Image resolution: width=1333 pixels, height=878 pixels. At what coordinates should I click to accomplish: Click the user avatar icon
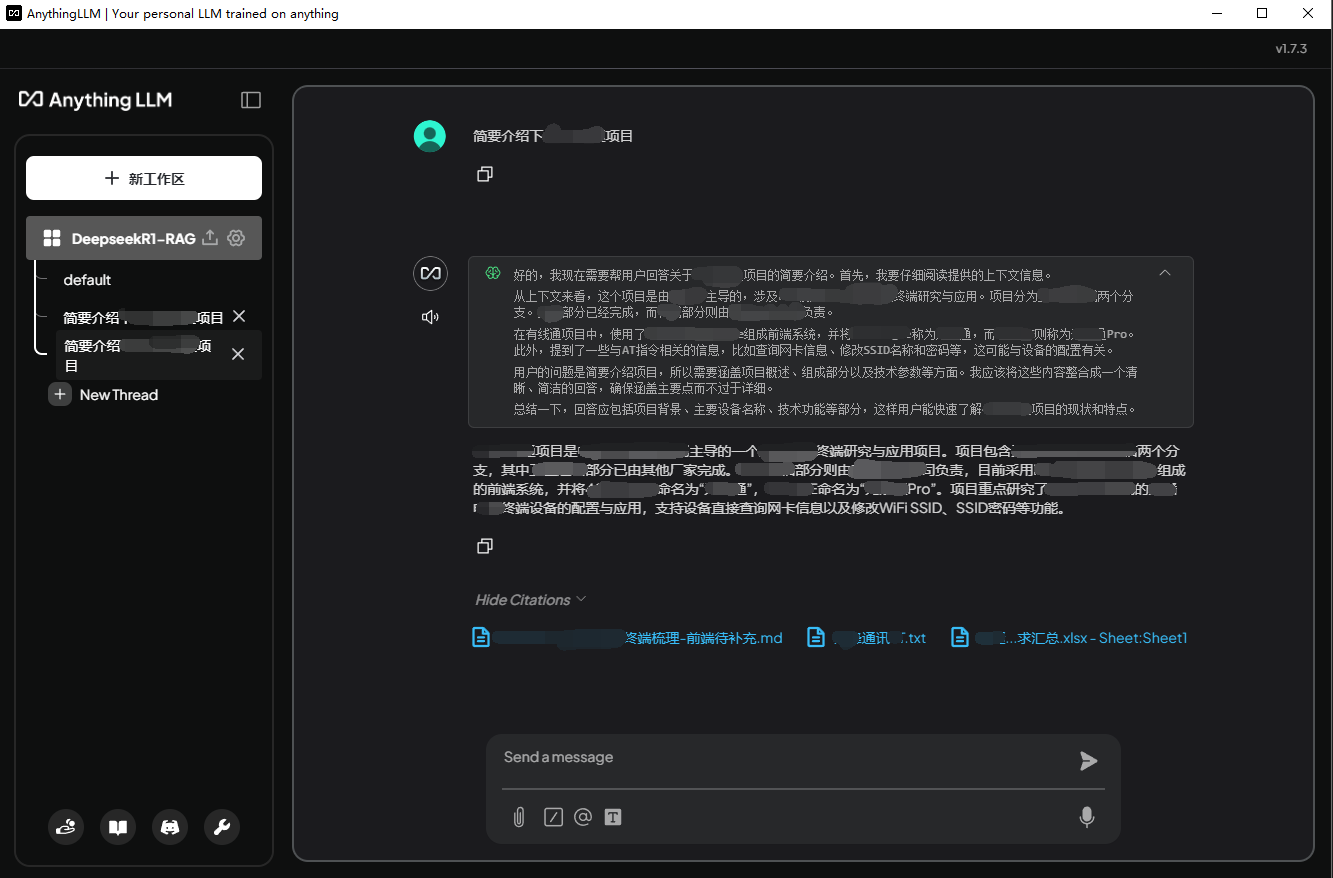pyautogui.click(x=430, y=136)
